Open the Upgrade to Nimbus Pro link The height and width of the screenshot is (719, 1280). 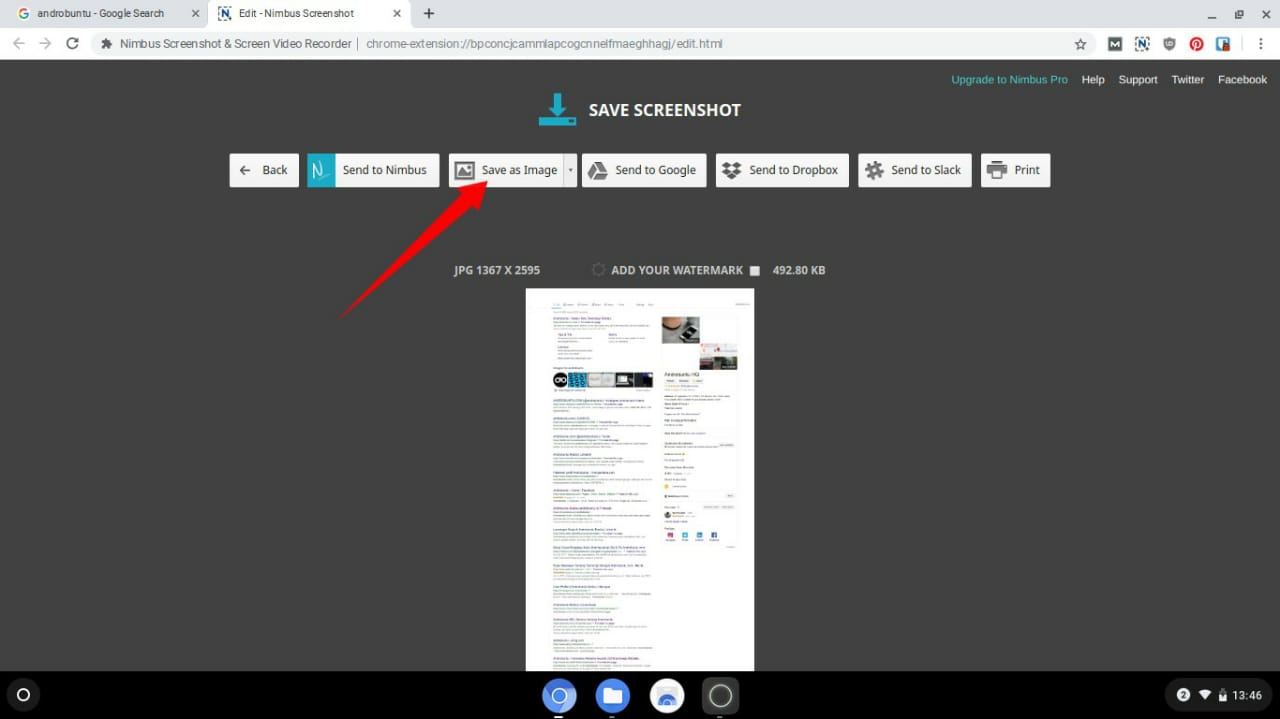click(x=1009, y=79)
